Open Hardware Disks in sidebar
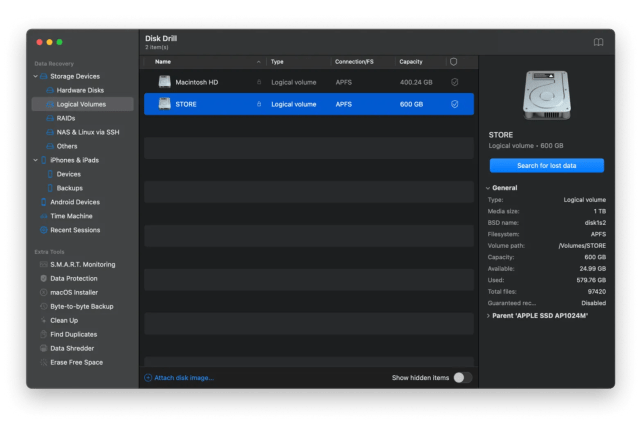 tap(82, 90)
